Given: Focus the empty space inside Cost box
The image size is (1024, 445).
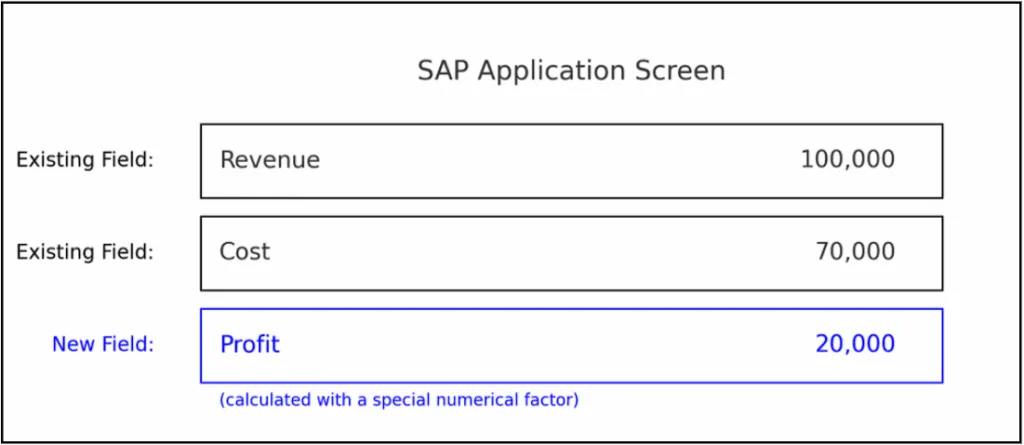Looking at the screenshot, I should [542, 252].
